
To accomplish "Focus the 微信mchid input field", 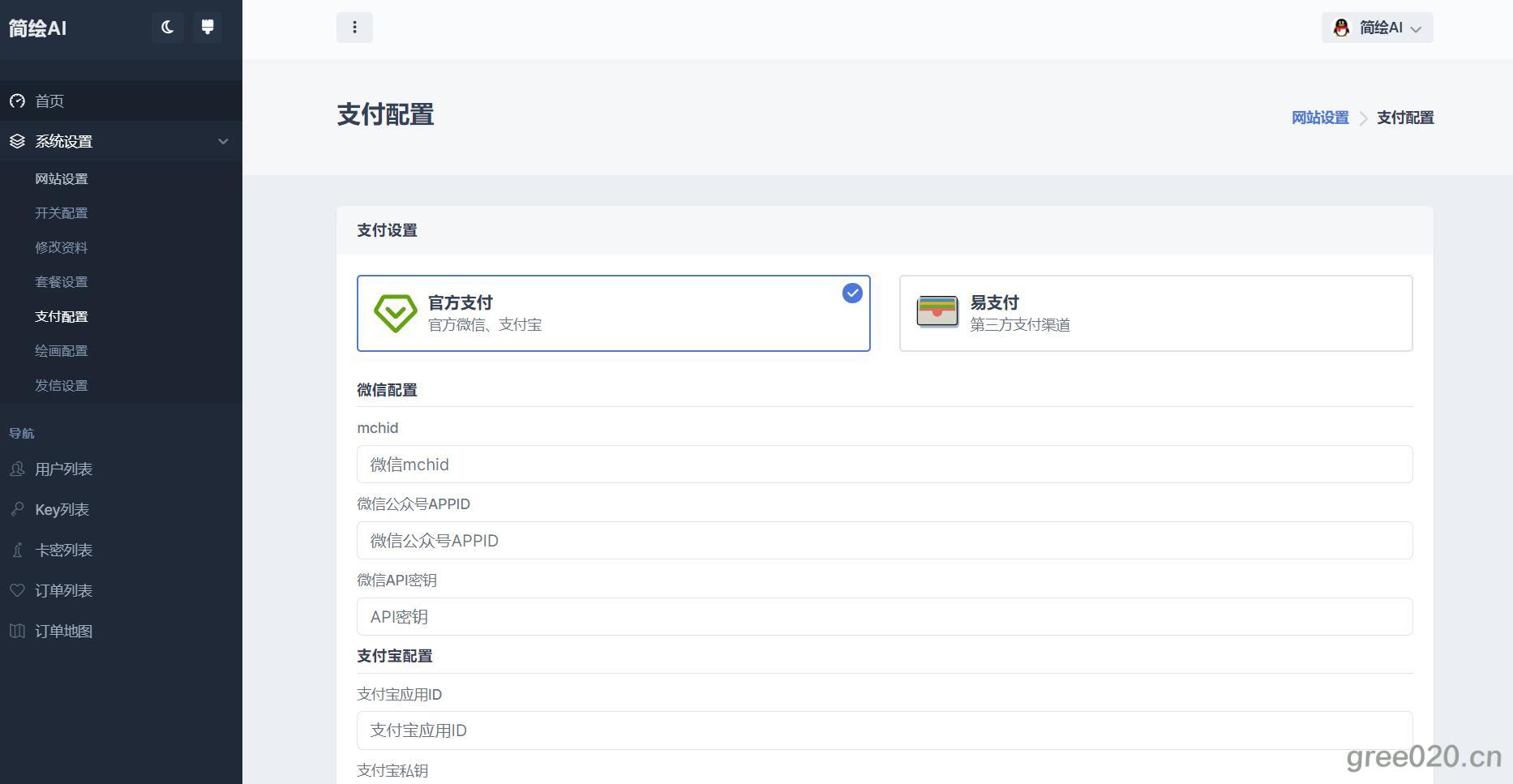I will pos(885,465).
